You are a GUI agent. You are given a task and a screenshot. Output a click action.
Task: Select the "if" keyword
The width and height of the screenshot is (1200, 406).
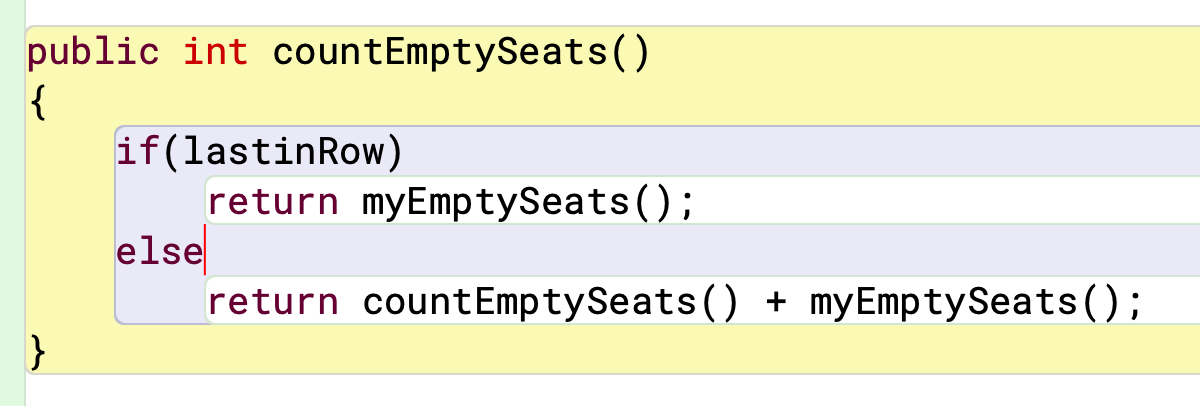pos(138,152)
